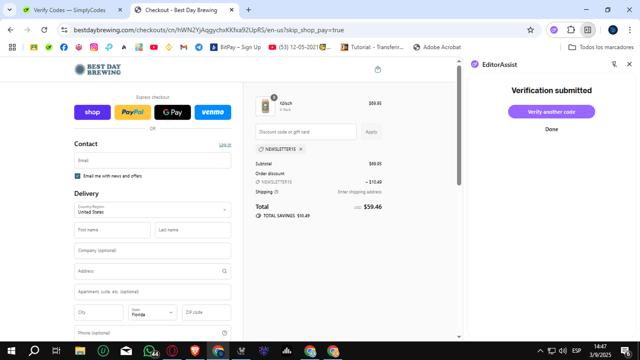Open the apps grid bookmark icon

[12, 47]
